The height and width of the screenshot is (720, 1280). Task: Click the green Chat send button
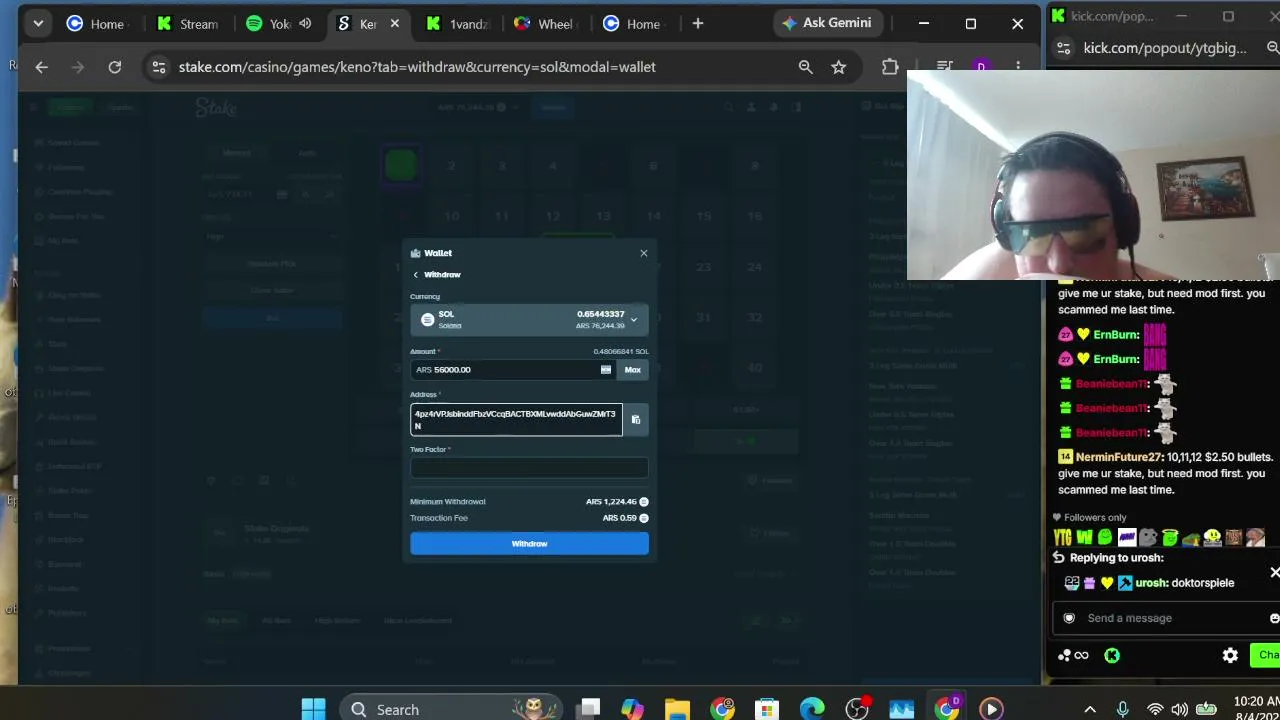pyautogui.click(x=1265, y=655)
